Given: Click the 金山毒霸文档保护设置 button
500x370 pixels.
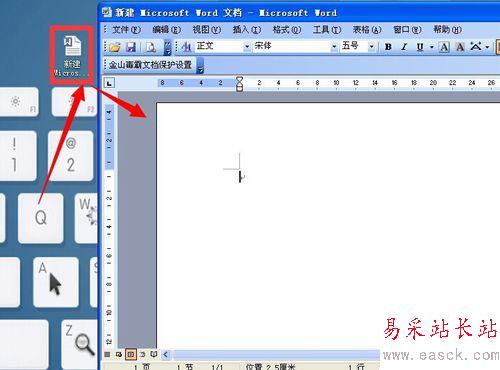Looking at the screenshot, I should point(151,65).
